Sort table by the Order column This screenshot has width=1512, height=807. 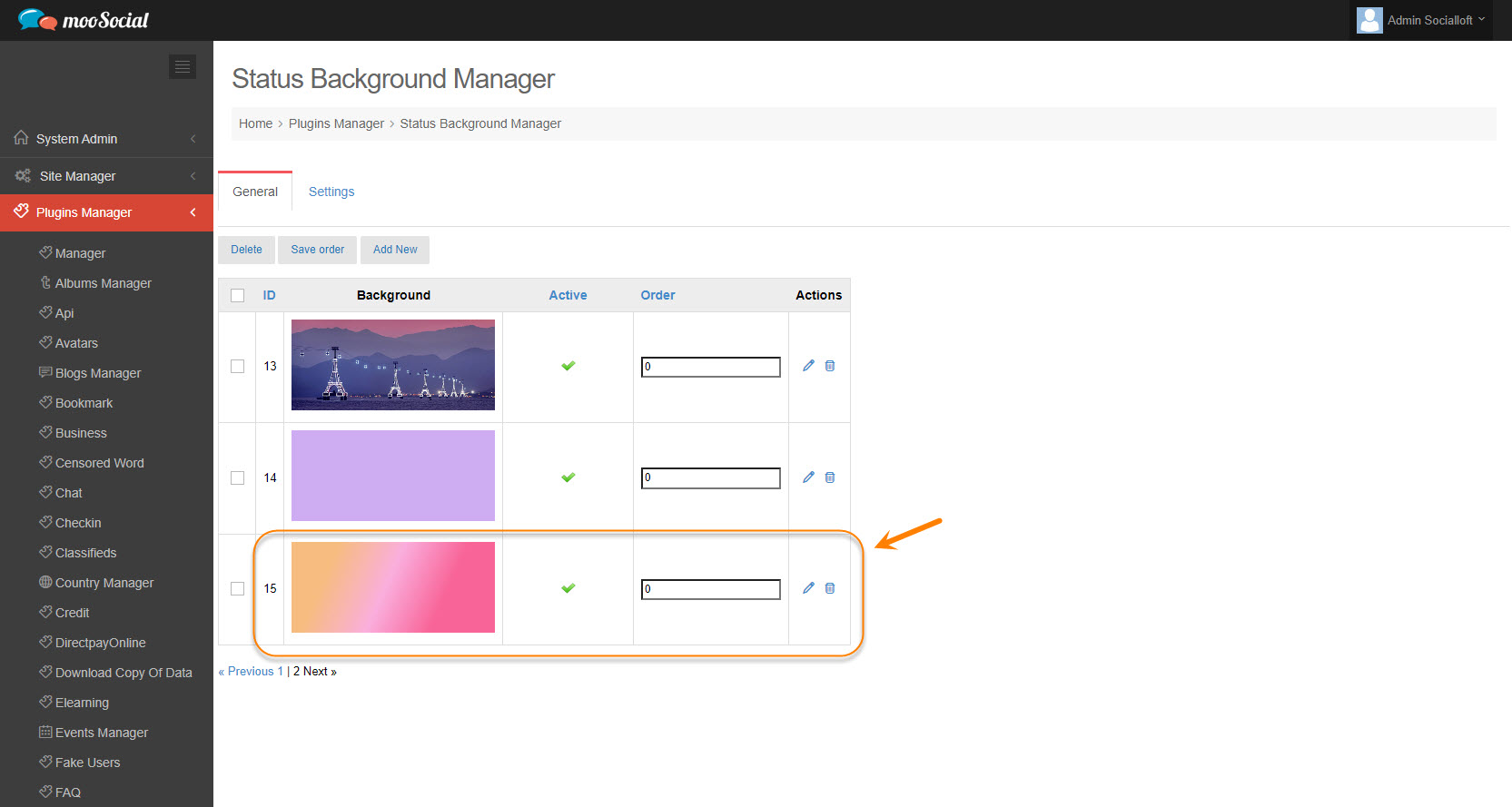point(657,295)
